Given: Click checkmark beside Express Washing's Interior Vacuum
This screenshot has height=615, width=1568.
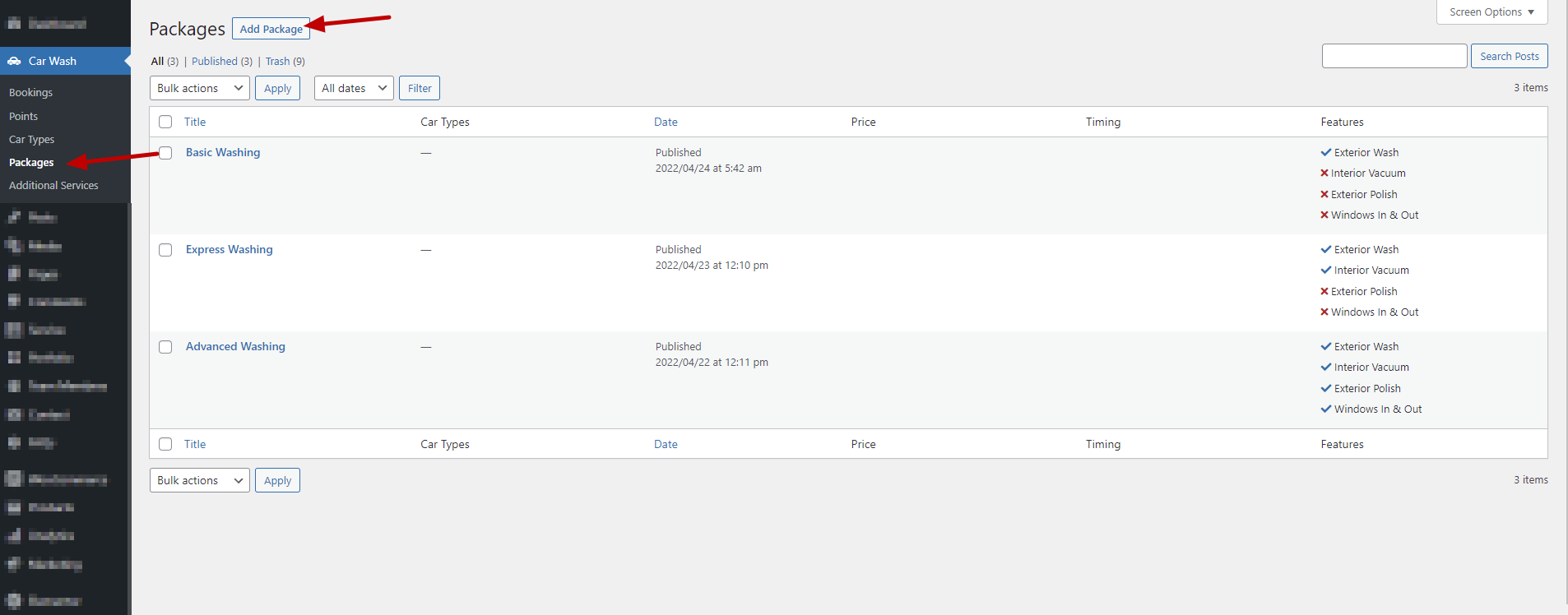Looking at the screenshot, I should 1325,271.
